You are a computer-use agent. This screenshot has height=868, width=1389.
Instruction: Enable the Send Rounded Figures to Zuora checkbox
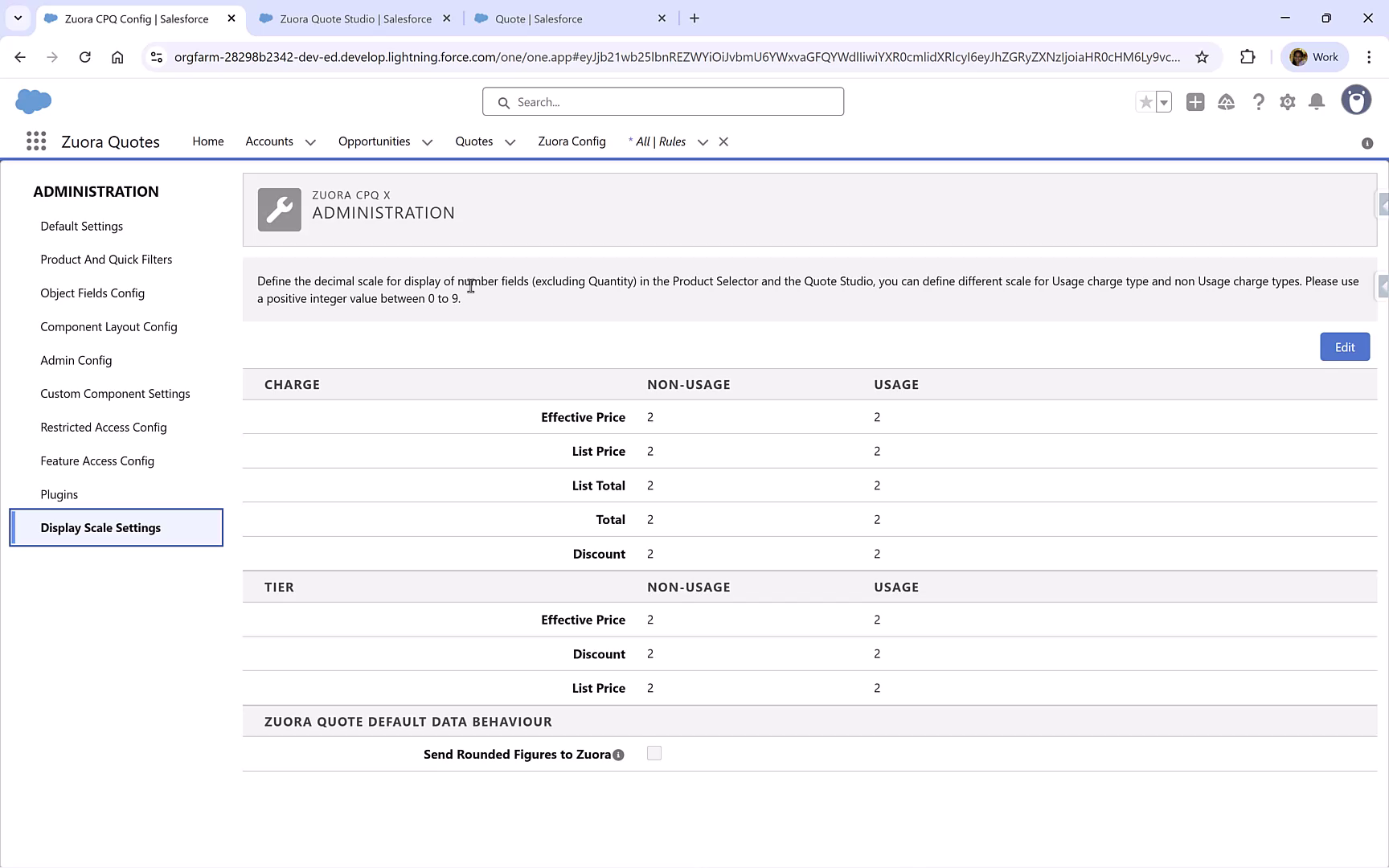[654, 753]
